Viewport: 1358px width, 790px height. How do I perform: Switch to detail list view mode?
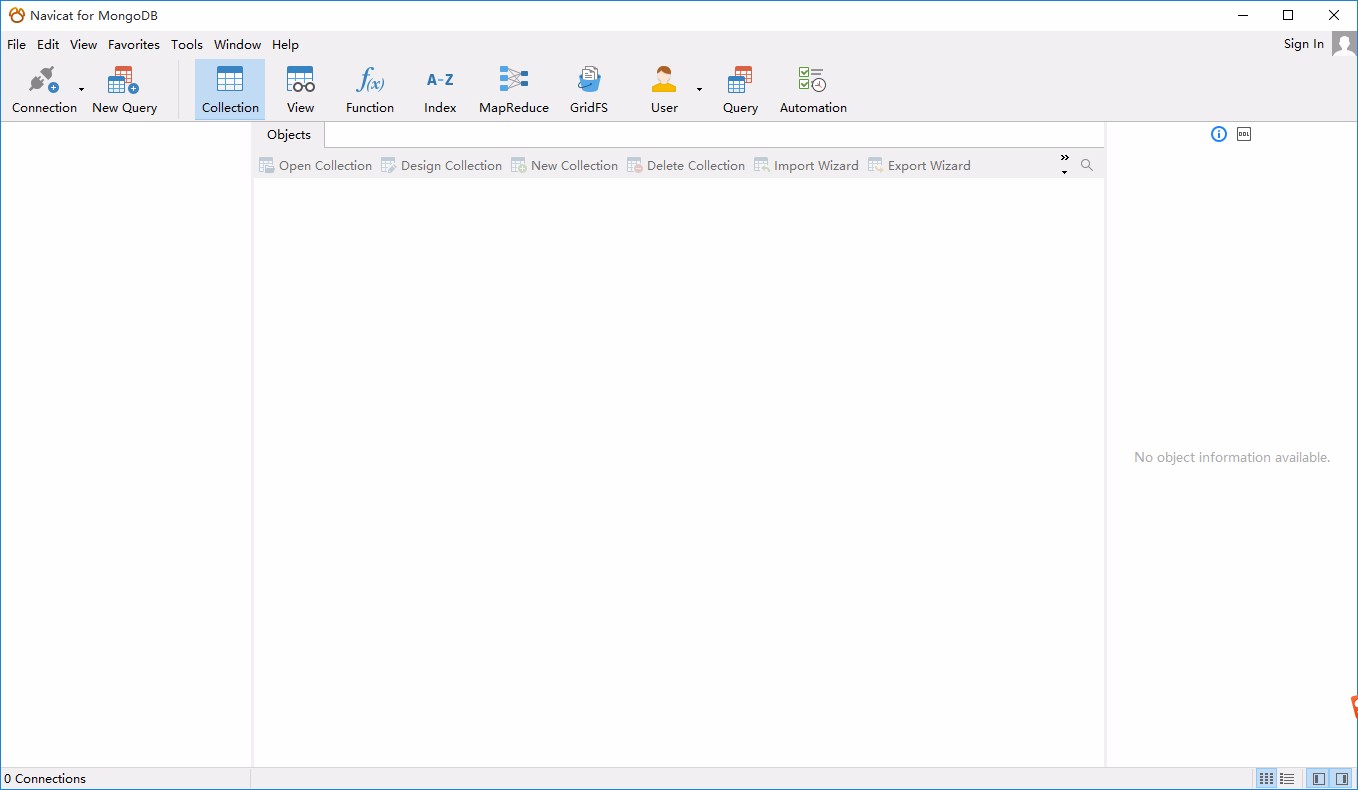pos(1287,779)
